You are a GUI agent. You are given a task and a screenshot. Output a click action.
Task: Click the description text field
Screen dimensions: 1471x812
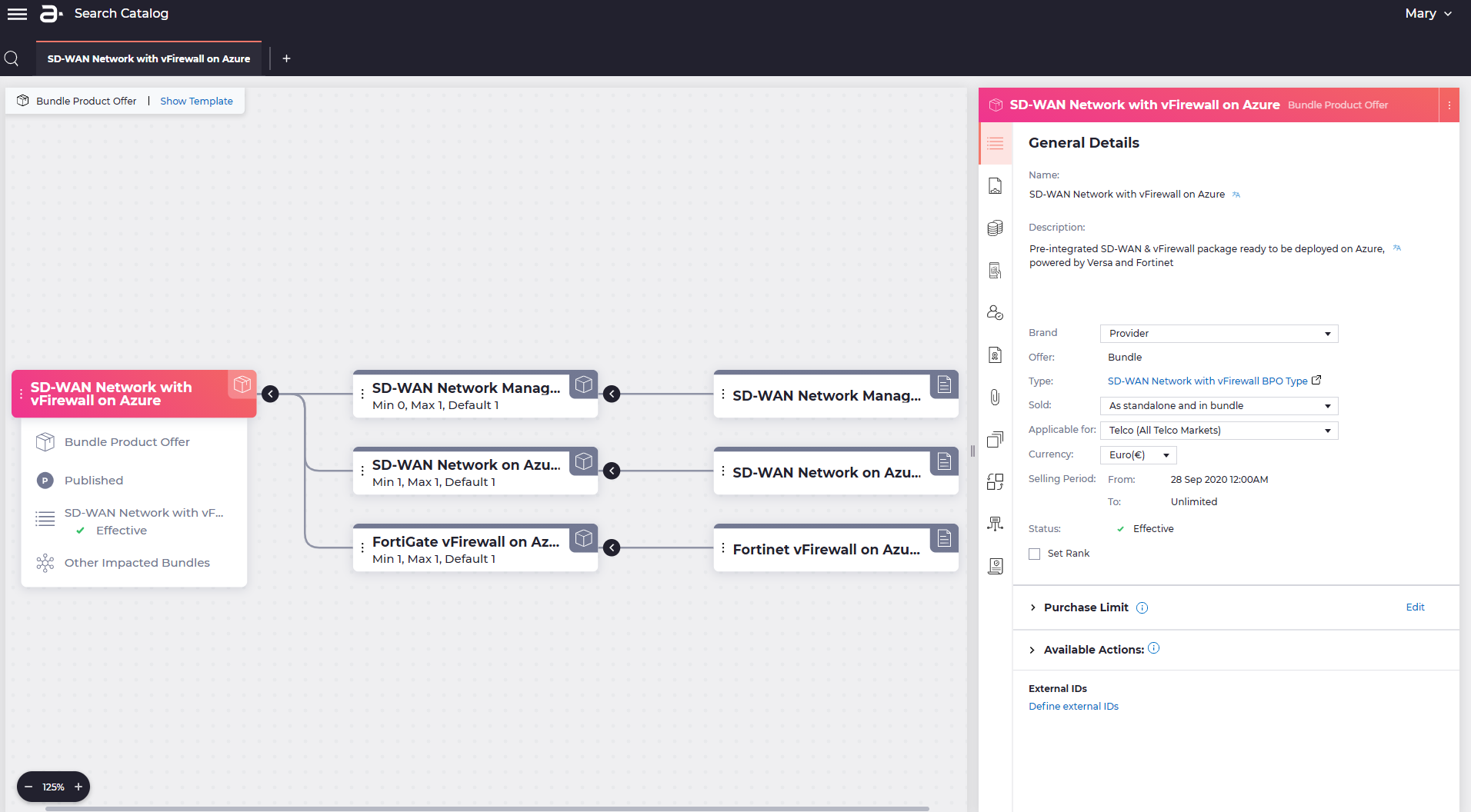(x=1208, y=256)
